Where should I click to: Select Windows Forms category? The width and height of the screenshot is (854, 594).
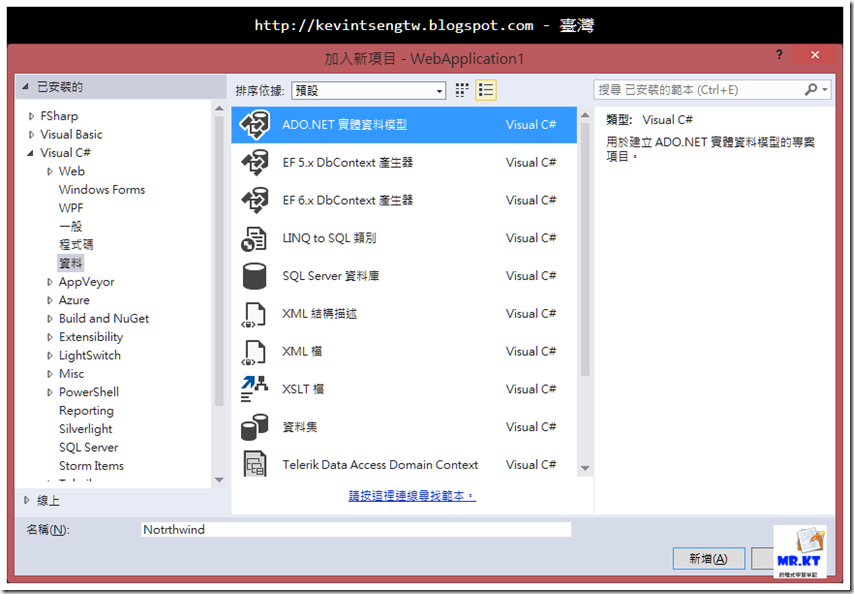pyautogui.click(x=102, y=189)
